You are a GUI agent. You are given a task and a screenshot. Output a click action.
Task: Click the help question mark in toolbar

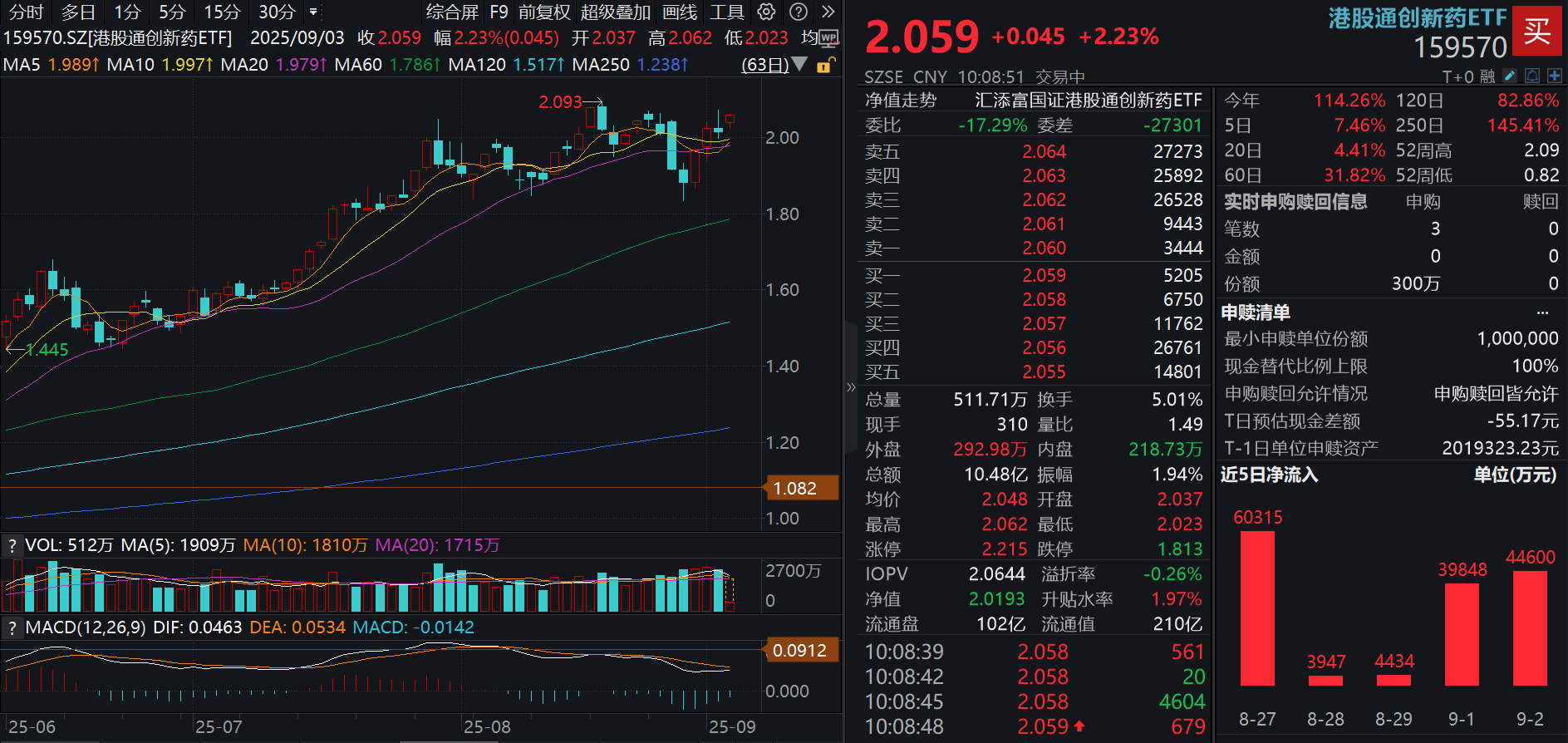click(x=798, y=12)
